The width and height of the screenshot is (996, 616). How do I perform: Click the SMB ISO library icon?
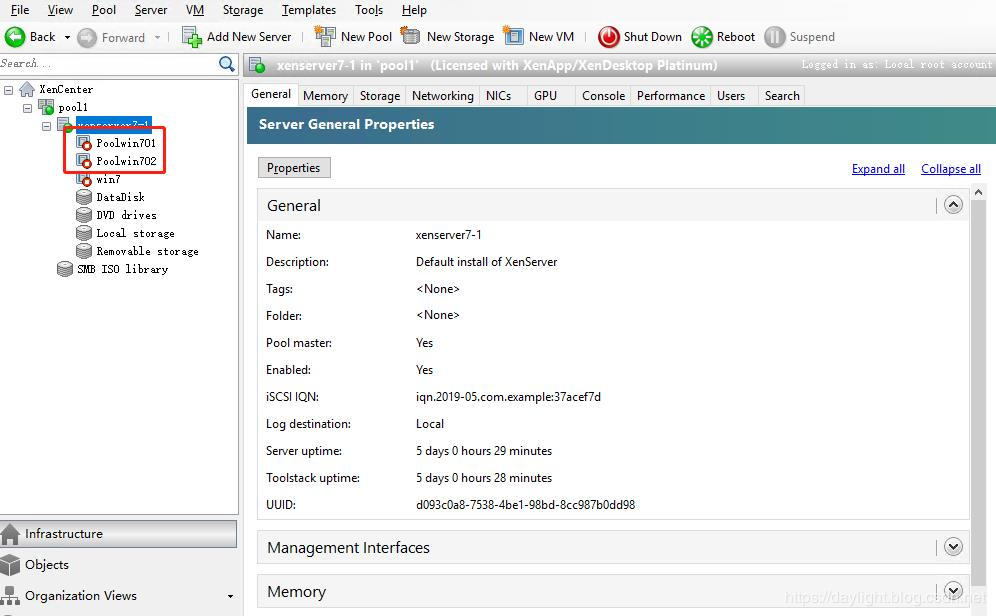65,269
